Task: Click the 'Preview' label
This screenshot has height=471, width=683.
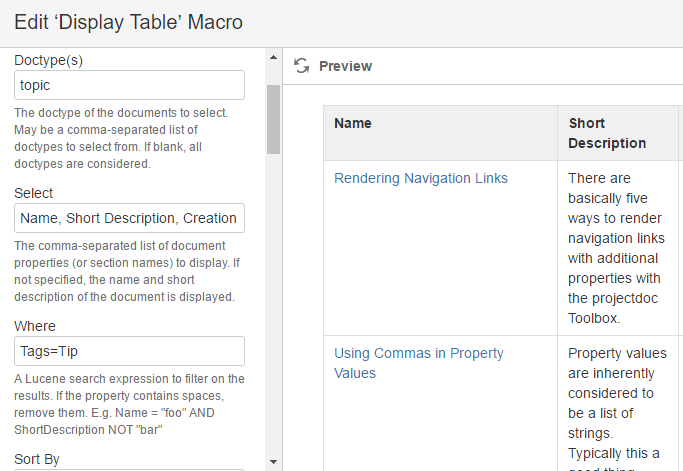Action: [x=345, y=66]
